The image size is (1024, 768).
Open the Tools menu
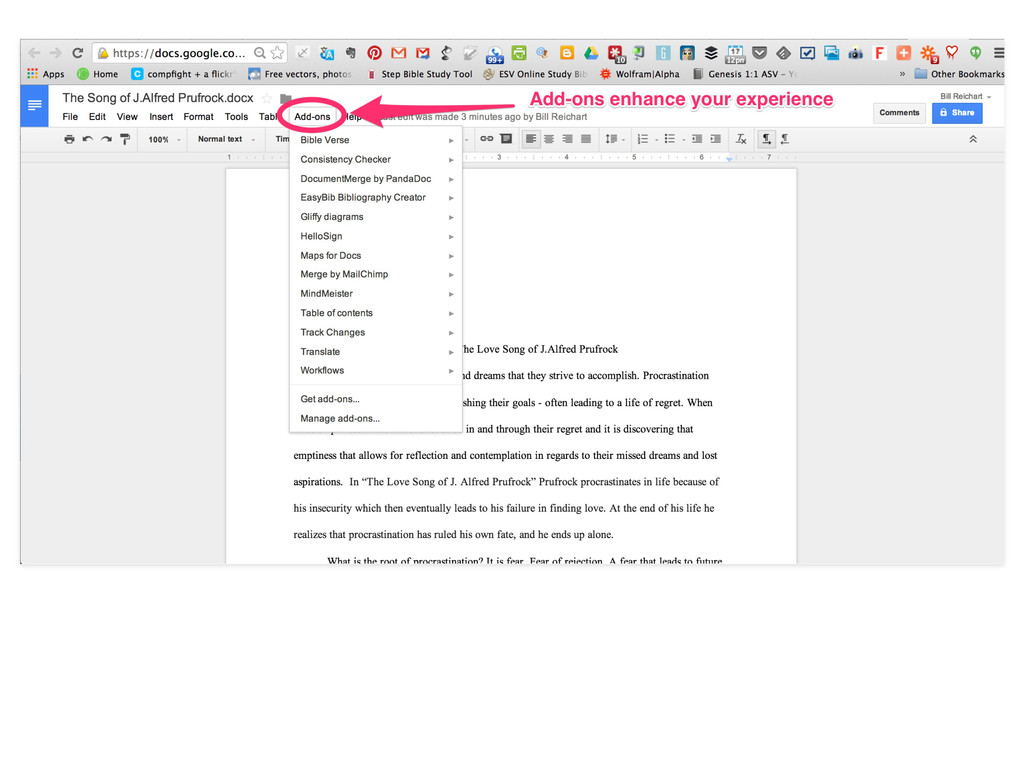(236, 117)
